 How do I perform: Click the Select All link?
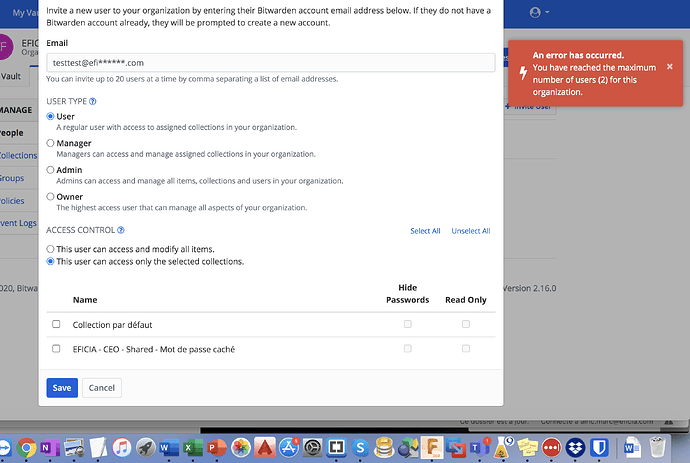tap(425, 231)
